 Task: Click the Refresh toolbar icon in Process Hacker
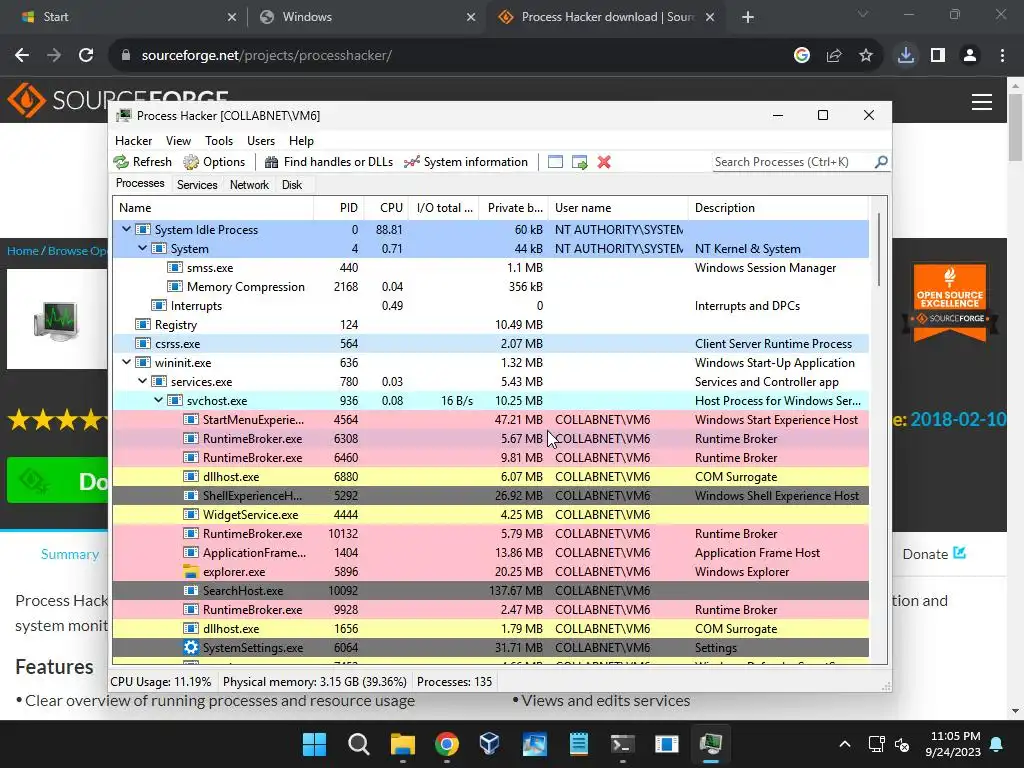pyautogui.click(x=121, y=162)
